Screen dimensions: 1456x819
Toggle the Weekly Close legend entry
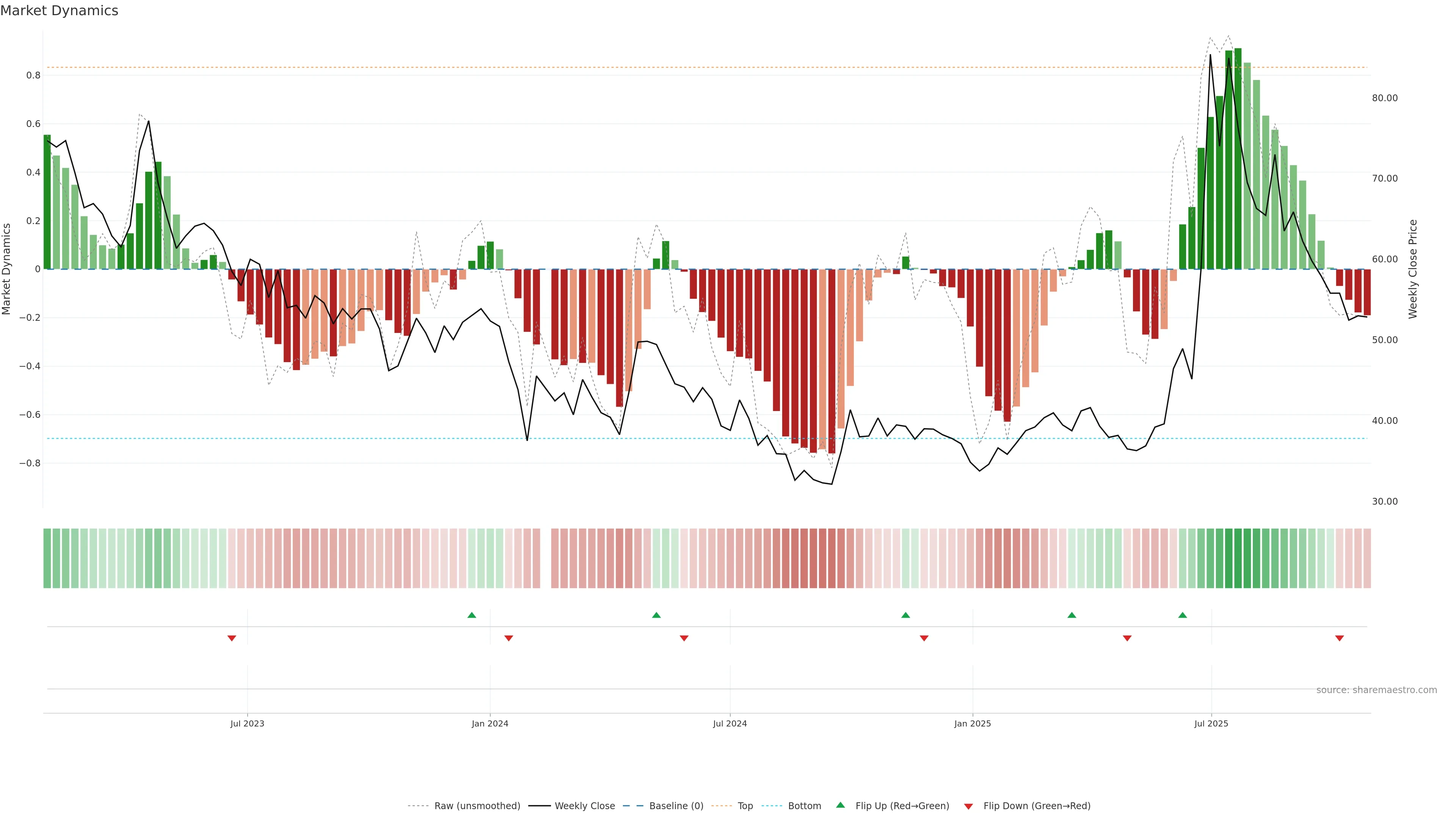click(x=584, y=806)
